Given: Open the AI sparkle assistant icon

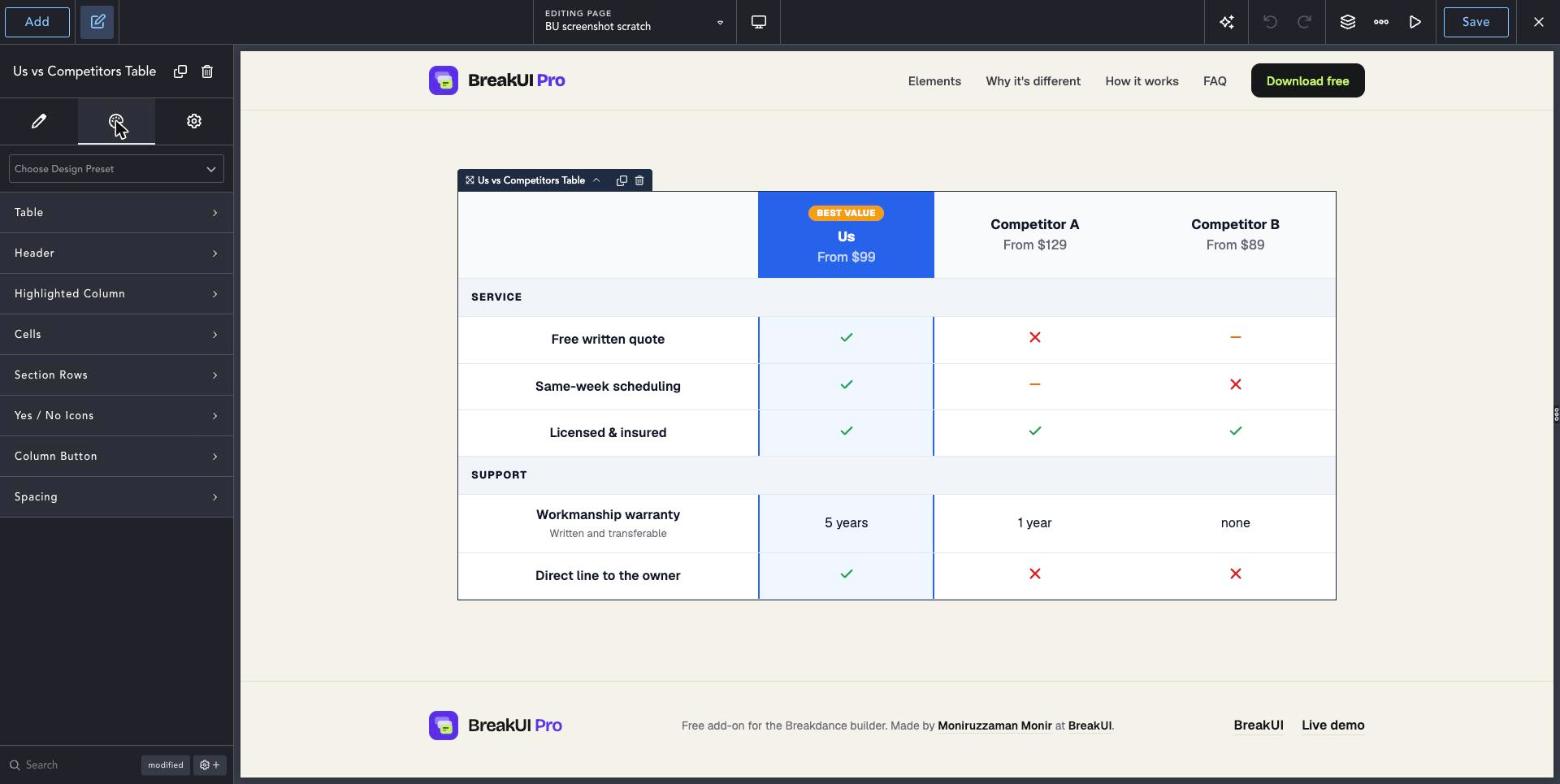Looking at the screenshot, I should tap(1227, 22).
